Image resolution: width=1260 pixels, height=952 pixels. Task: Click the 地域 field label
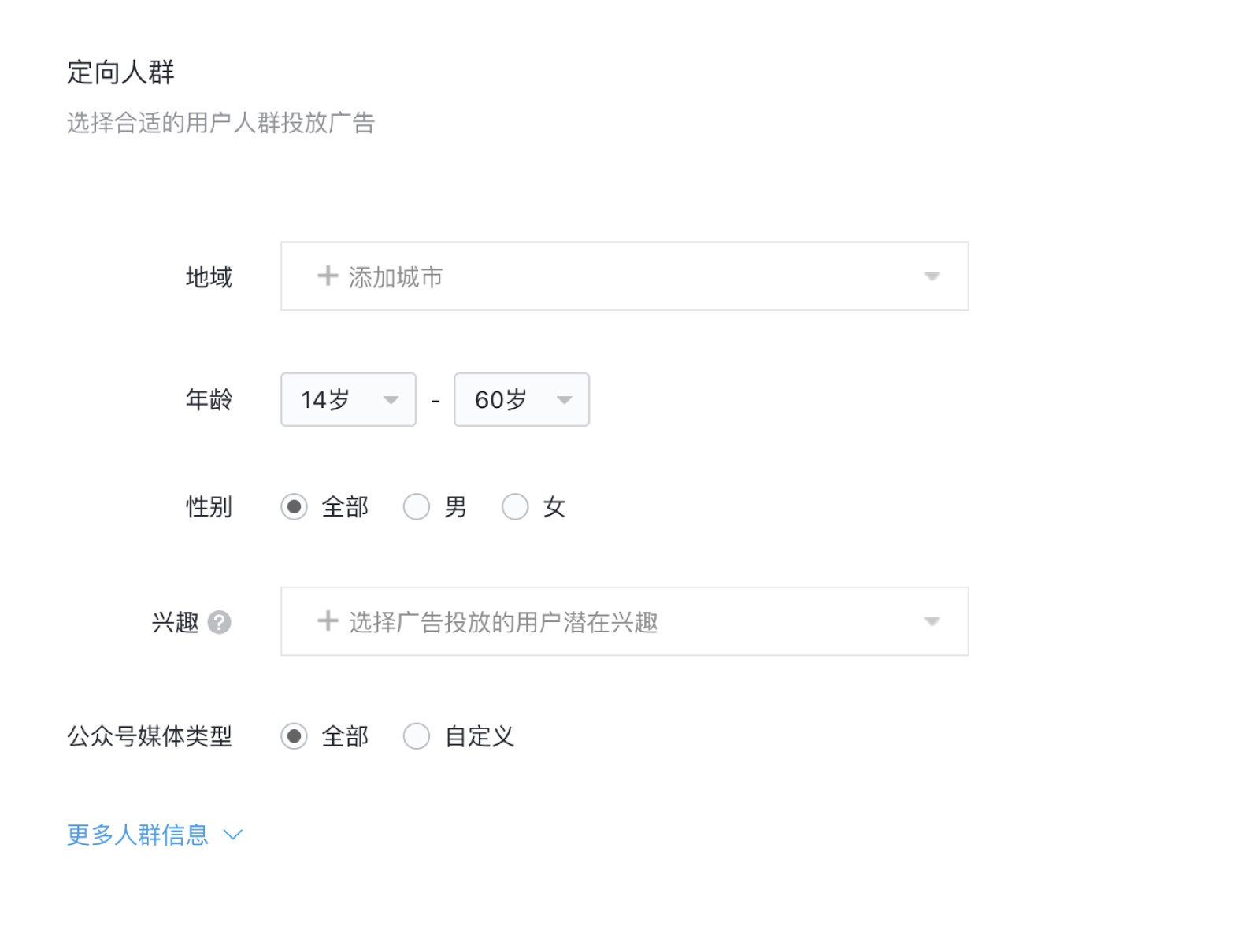coord(209,277)
